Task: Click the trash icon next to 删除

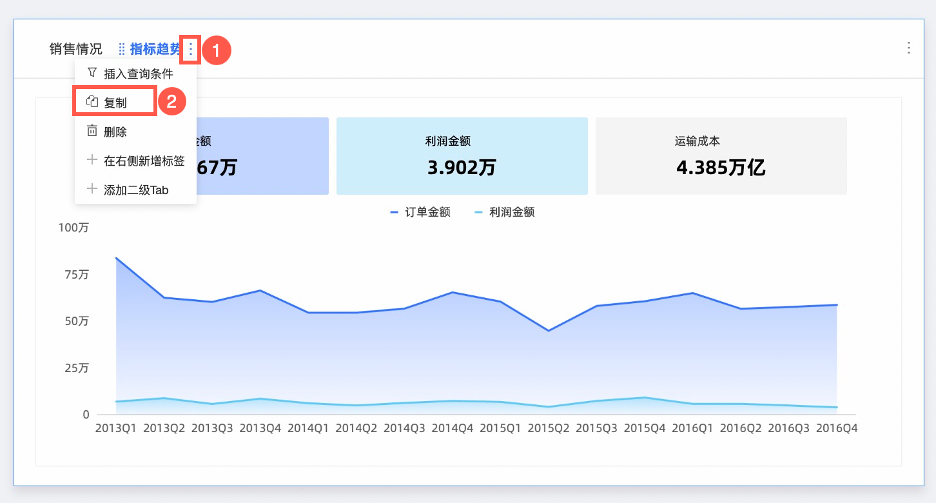Action: (x=92, y=131)
